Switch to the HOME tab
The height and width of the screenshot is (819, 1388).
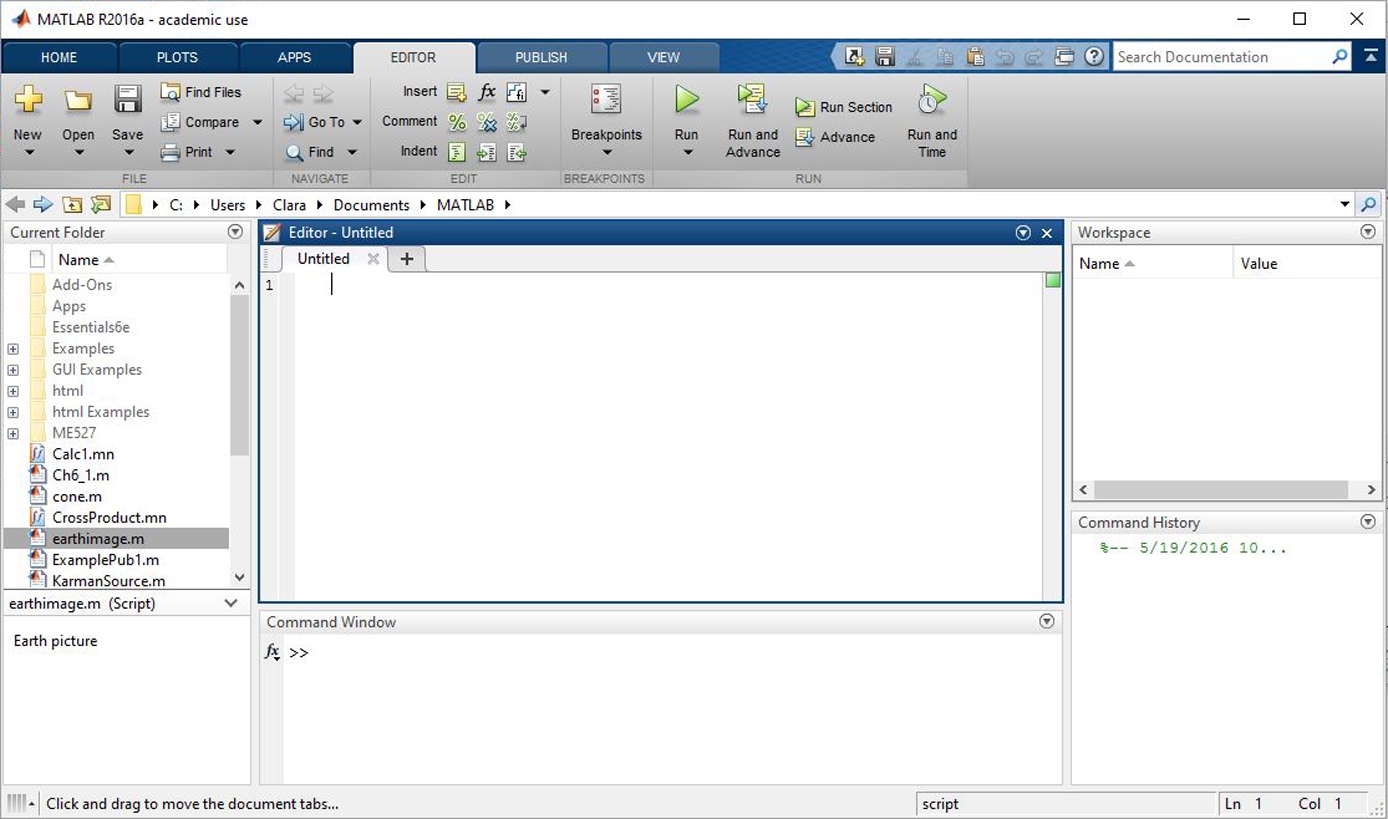pos(59,57)
